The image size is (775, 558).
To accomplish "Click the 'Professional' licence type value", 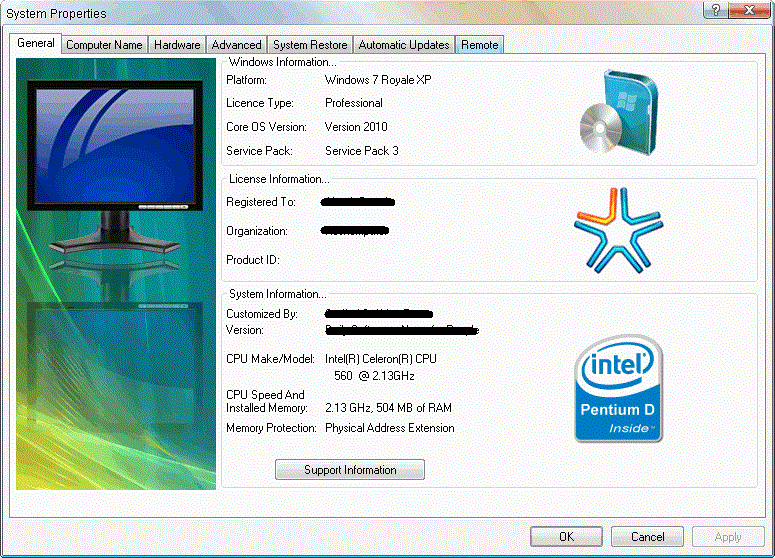I will coord(354,103).
